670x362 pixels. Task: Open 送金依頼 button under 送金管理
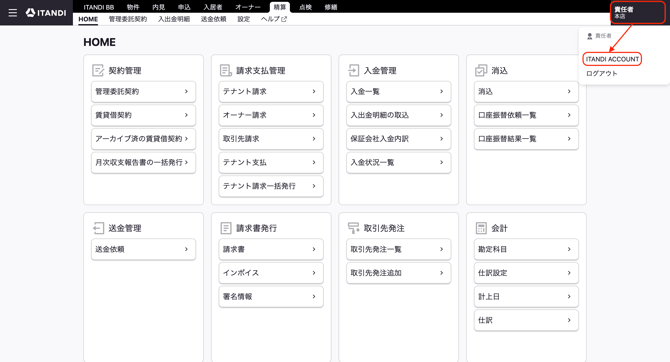pyautogui.click(x=143, y=249)
